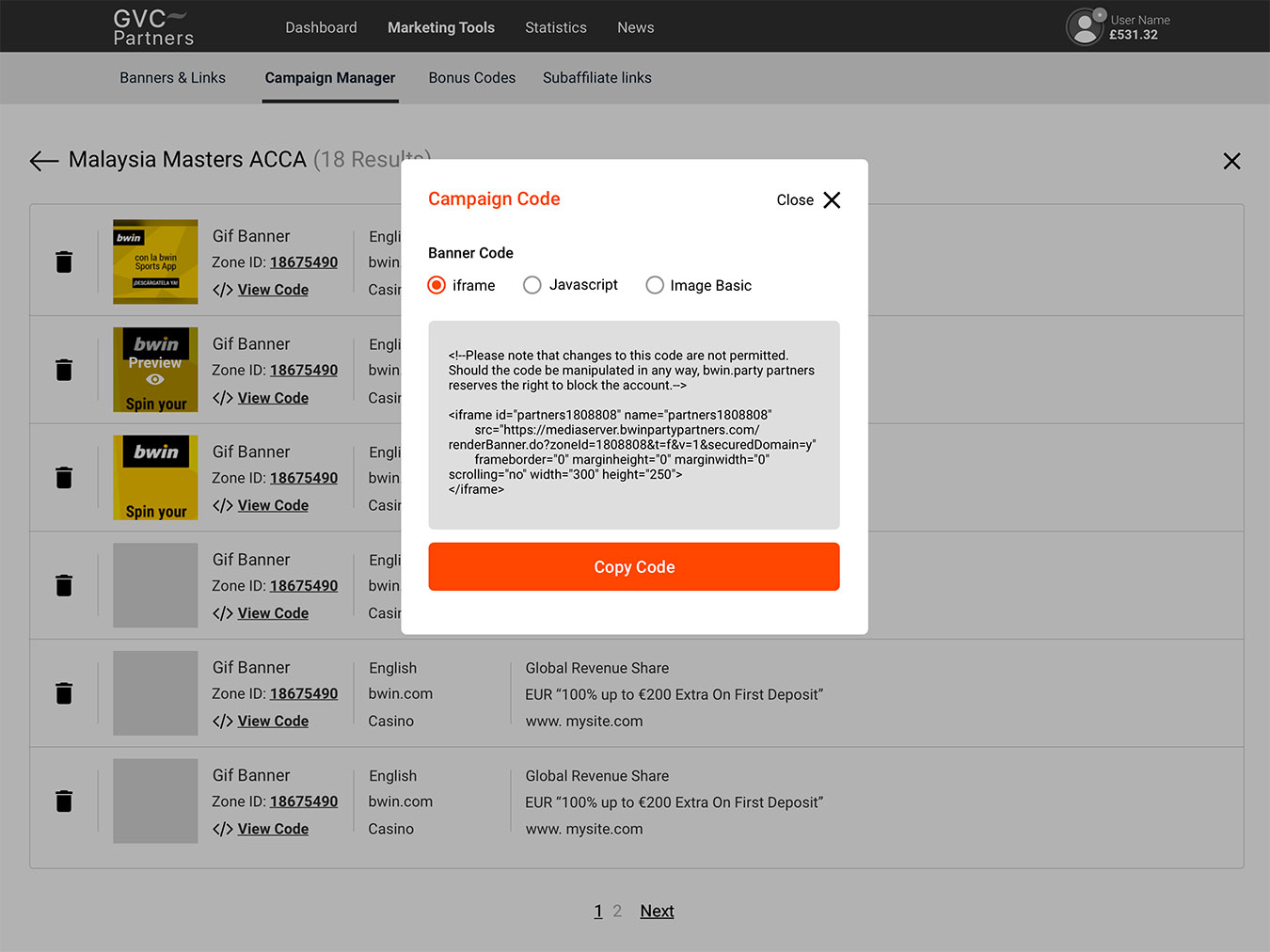Click trash icon on the third banner row

pyautogui.click(x=64, y=478)
